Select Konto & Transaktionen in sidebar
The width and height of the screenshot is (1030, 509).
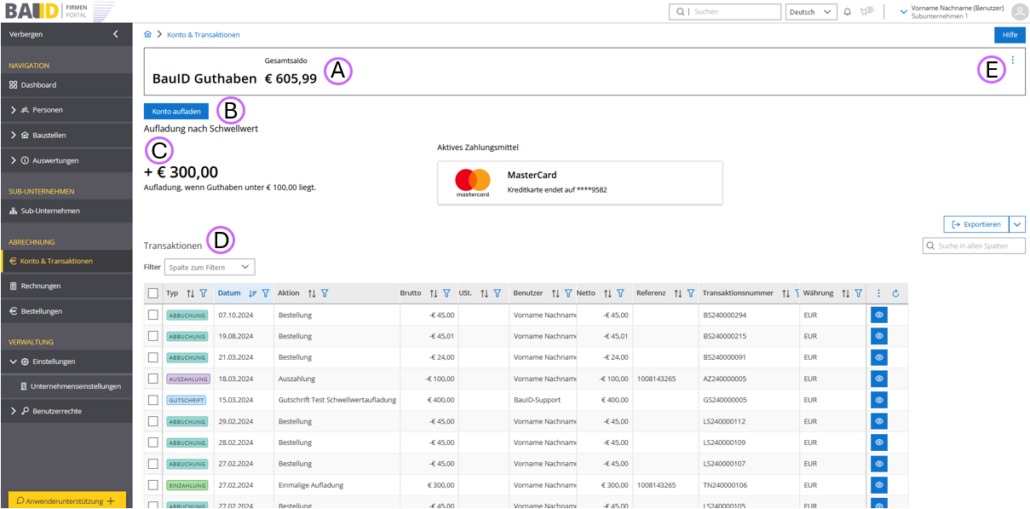pyautogui.click(x=66, y=261)
